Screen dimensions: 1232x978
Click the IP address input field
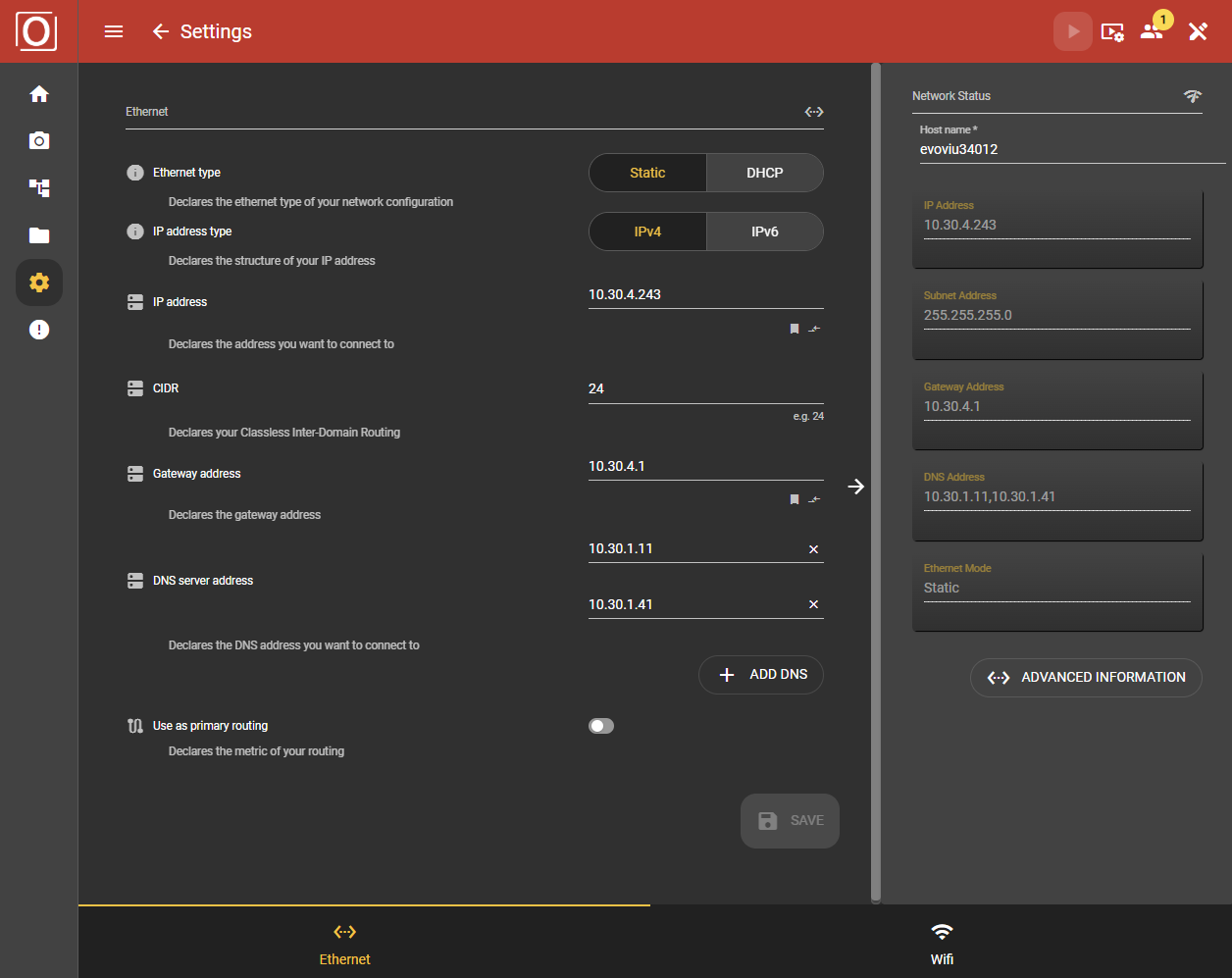point(704,294)
